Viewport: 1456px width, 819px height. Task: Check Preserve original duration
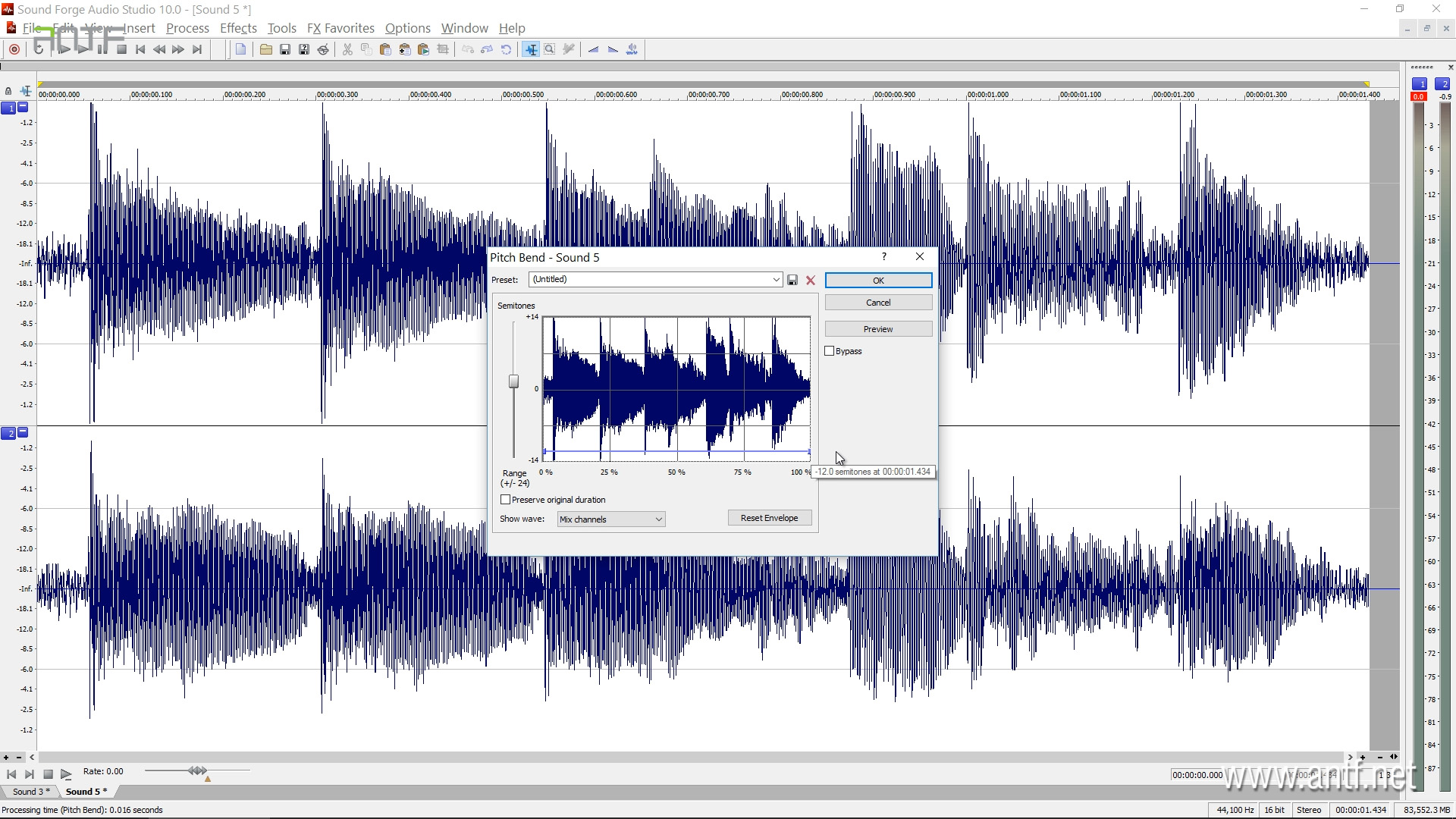506,500
